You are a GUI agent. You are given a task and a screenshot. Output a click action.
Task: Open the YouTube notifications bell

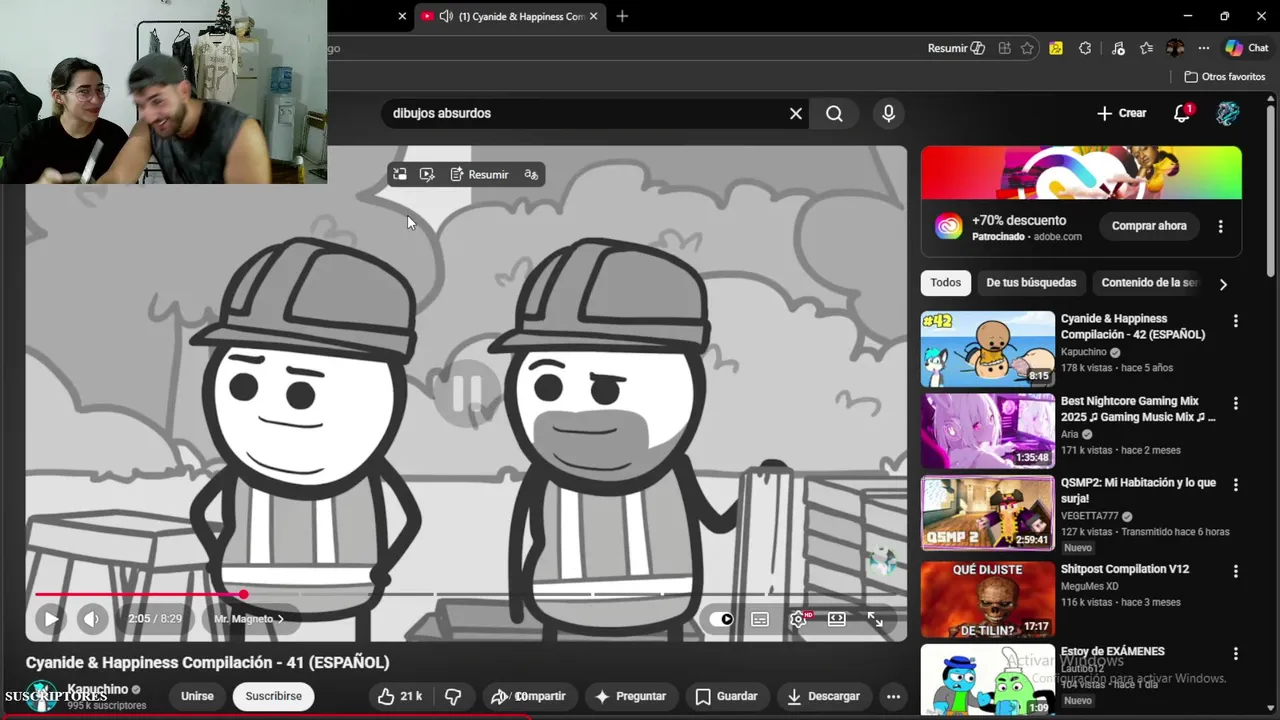pyautogui.click(x=1182, y=113)
